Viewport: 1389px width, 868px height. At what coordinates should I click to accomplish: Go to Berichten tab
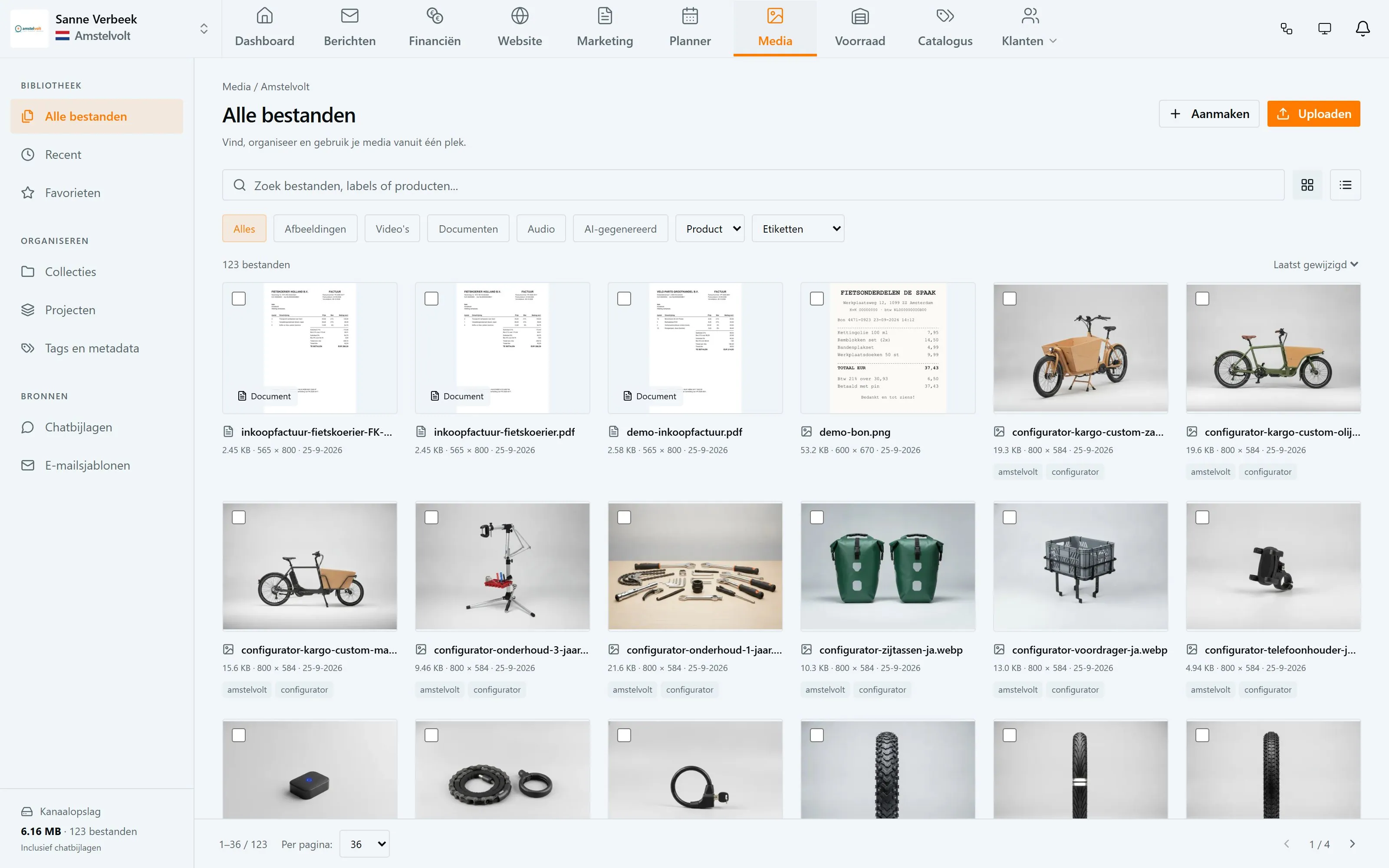pyautogui.click(x=349, y=28)
